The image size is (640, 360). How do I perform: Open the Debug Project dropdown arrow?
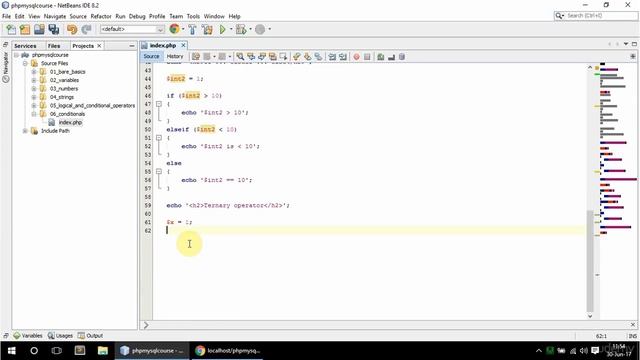coord(250,29)
